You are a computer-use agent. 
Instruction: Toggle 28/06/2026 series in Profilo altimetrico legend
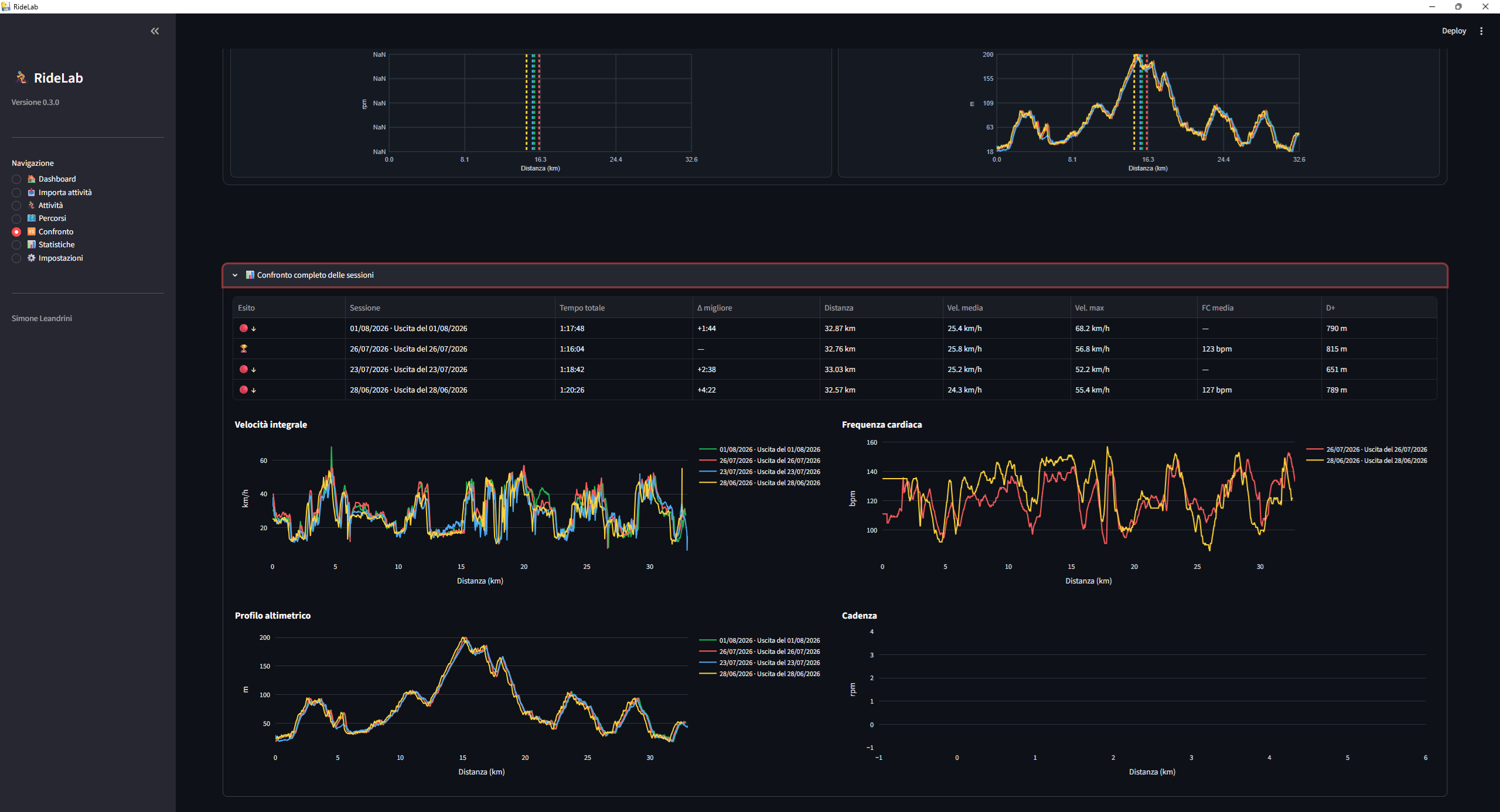[759, 674]
